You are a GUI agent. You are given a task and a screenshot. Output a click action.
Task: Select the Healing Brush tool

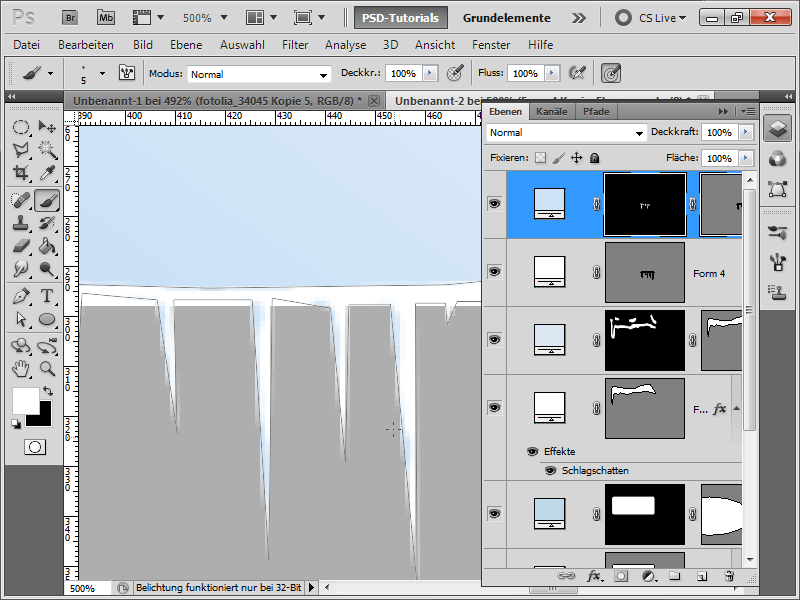coord(21,200)
